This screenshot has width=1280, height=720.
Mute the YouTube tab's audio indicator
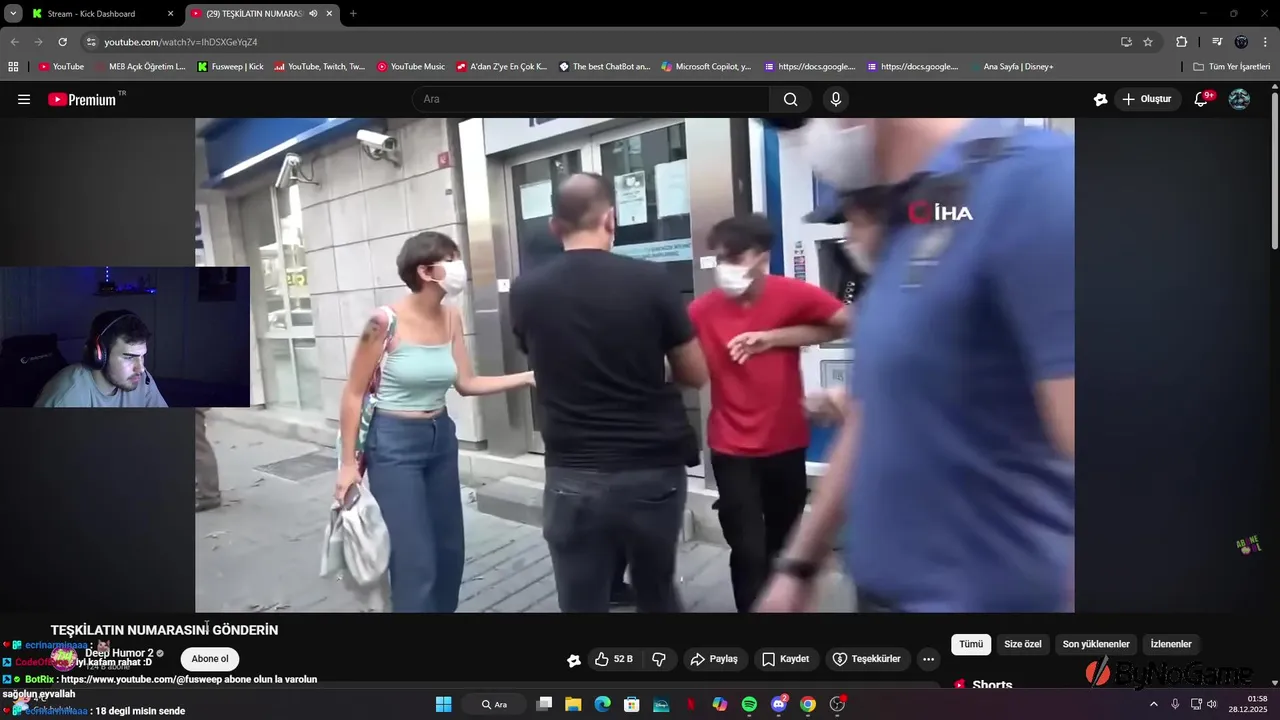pos(313,13)
